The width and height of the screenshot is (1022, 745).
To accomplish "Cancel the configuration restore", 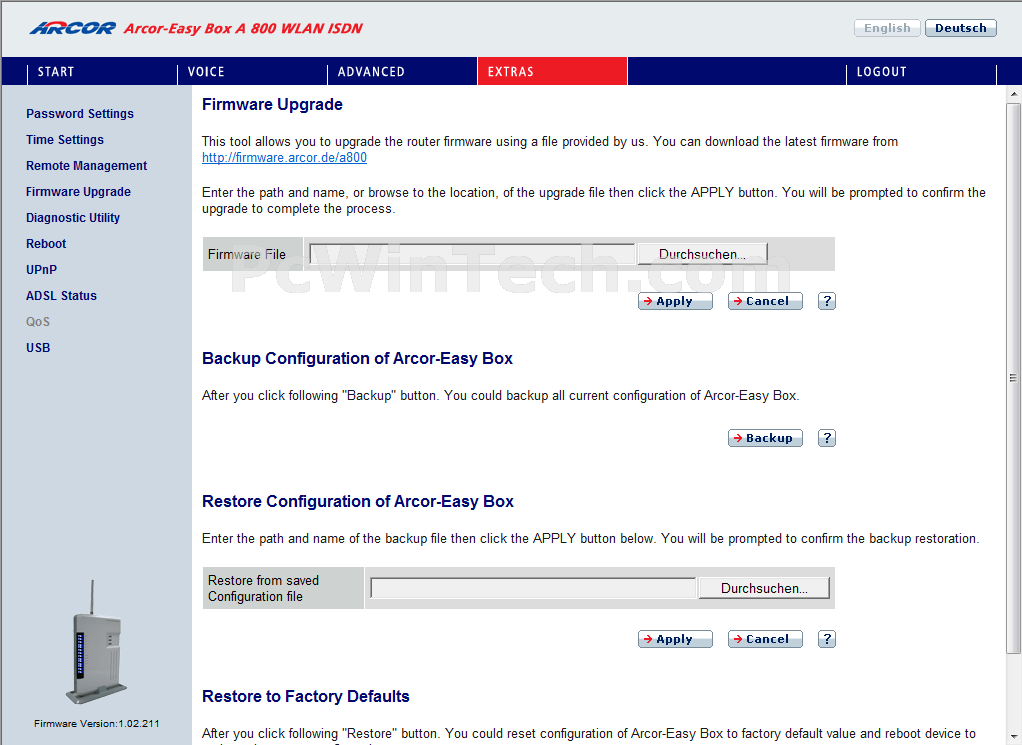I will [x=765, y=639].
